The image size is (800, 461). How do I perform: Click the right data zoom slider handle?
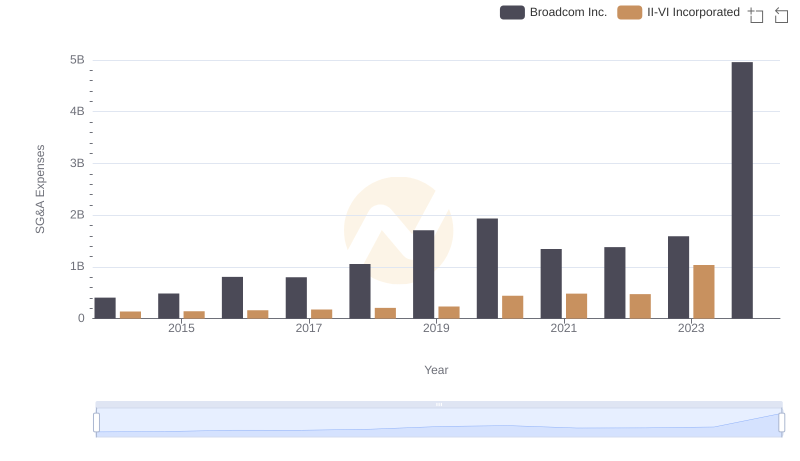(x=781, y=423)
